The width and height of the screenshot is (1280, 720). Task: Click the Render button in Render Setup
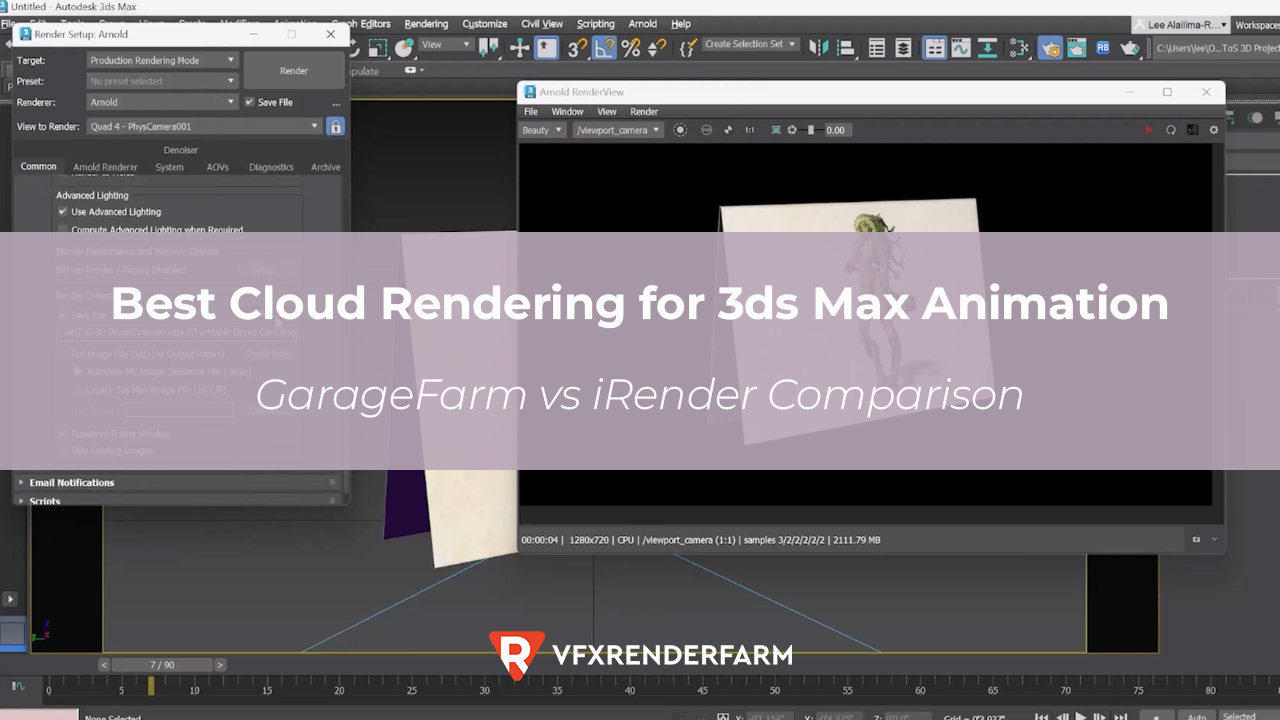pyautogui.click(x=294, y=71)
